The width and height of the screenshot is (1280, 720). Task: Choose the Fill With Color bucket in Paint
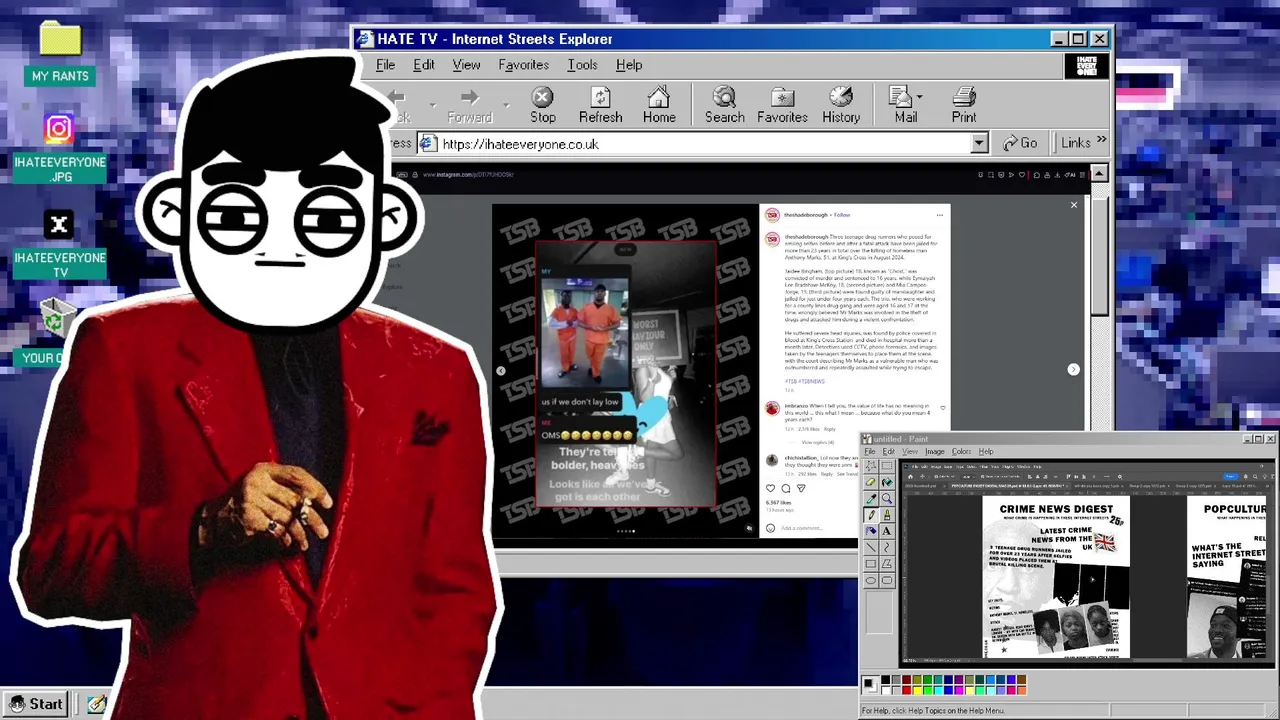click(887, 482)
